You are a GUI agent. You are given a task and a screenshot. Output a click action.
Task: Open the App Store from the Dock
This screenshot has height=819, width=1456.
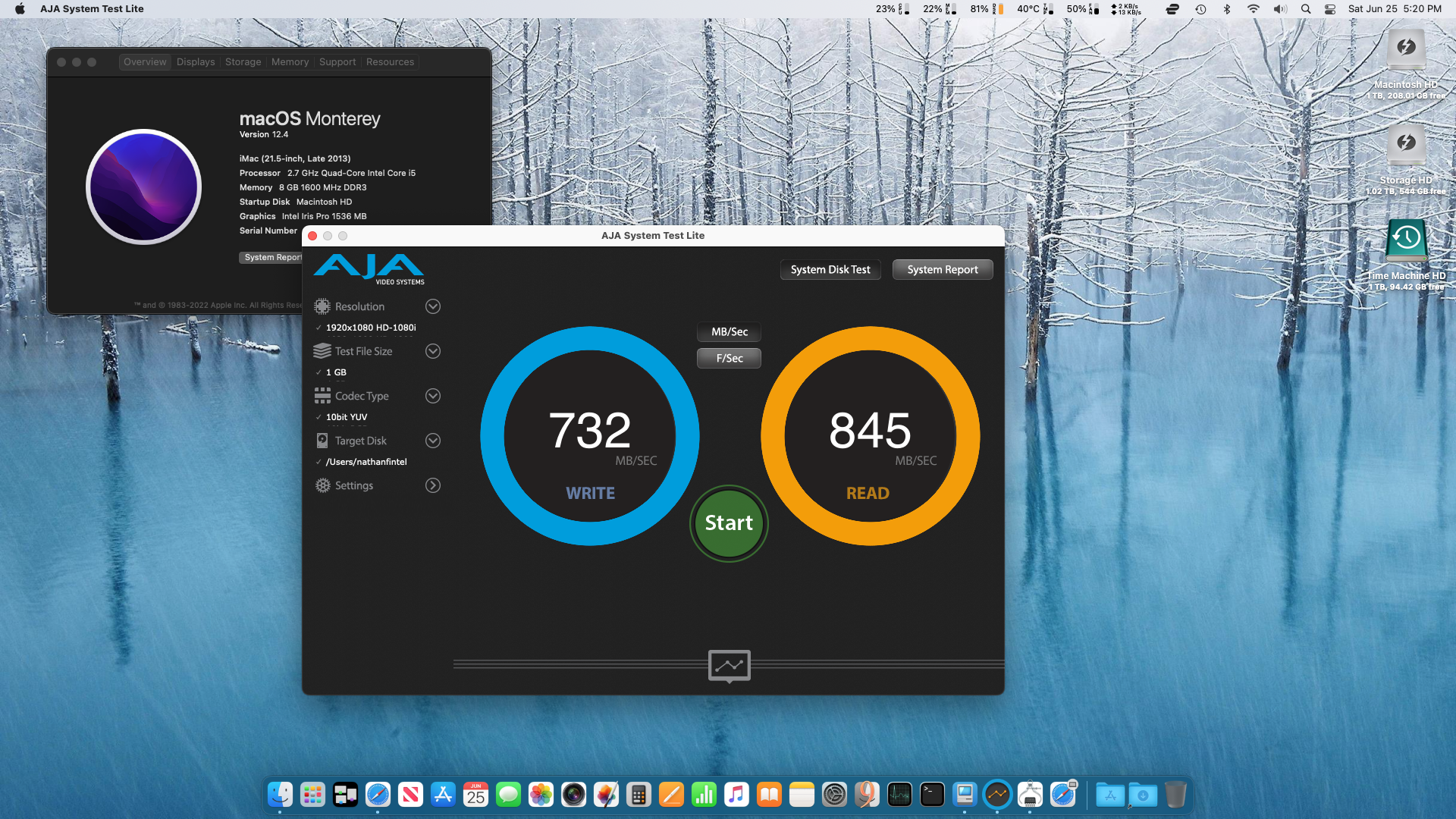(443, 795)
